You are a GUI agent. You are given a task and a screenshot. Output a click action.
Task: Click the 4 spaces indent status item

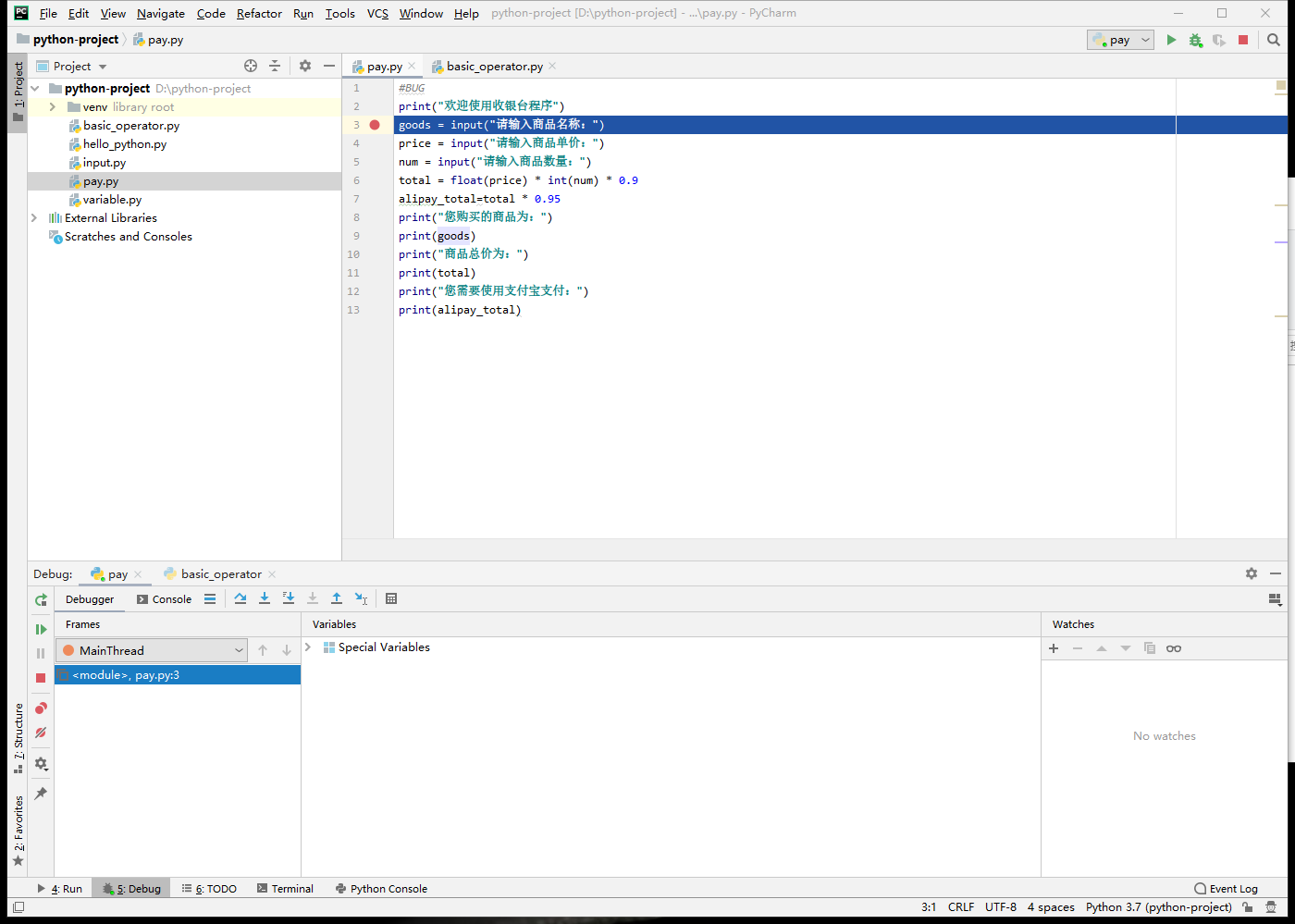1051,907
